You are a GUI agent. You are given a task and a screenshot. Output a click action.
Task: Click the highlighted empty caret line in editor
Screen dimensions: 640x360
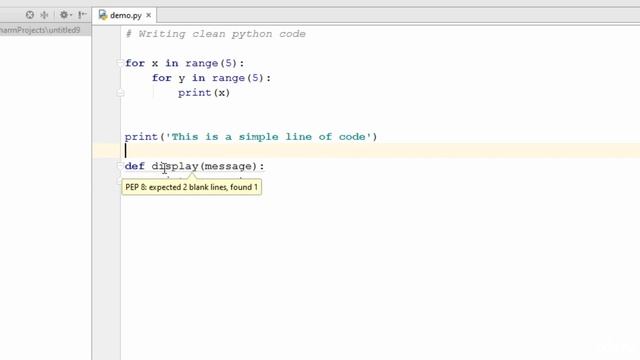tap(366, 151)
